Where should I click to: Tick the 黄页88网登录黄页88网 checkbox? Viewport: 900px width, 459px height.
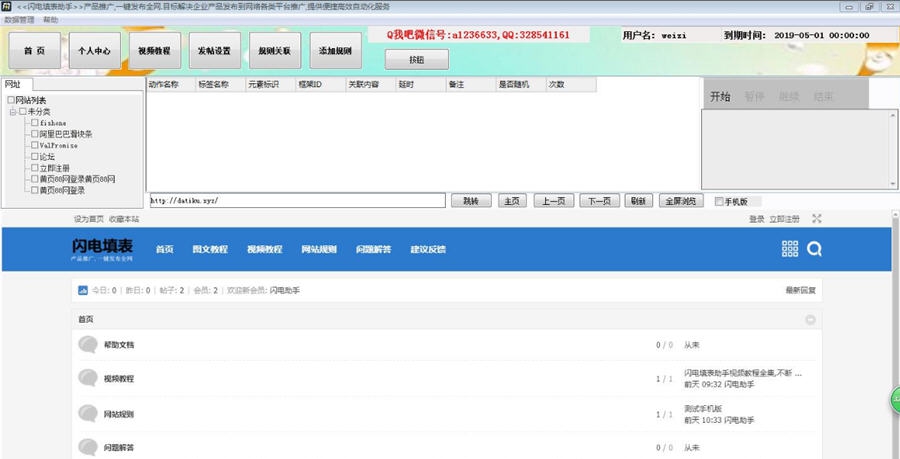coord(35,178)
